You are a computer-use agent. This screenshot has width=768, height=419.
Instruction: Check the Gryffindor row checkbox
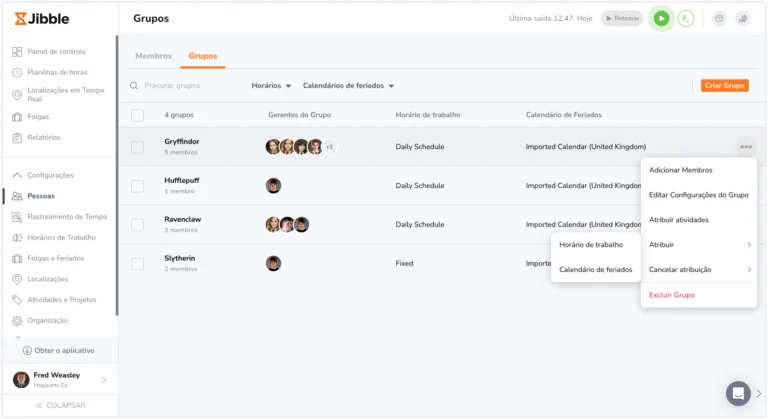[138, 147]
